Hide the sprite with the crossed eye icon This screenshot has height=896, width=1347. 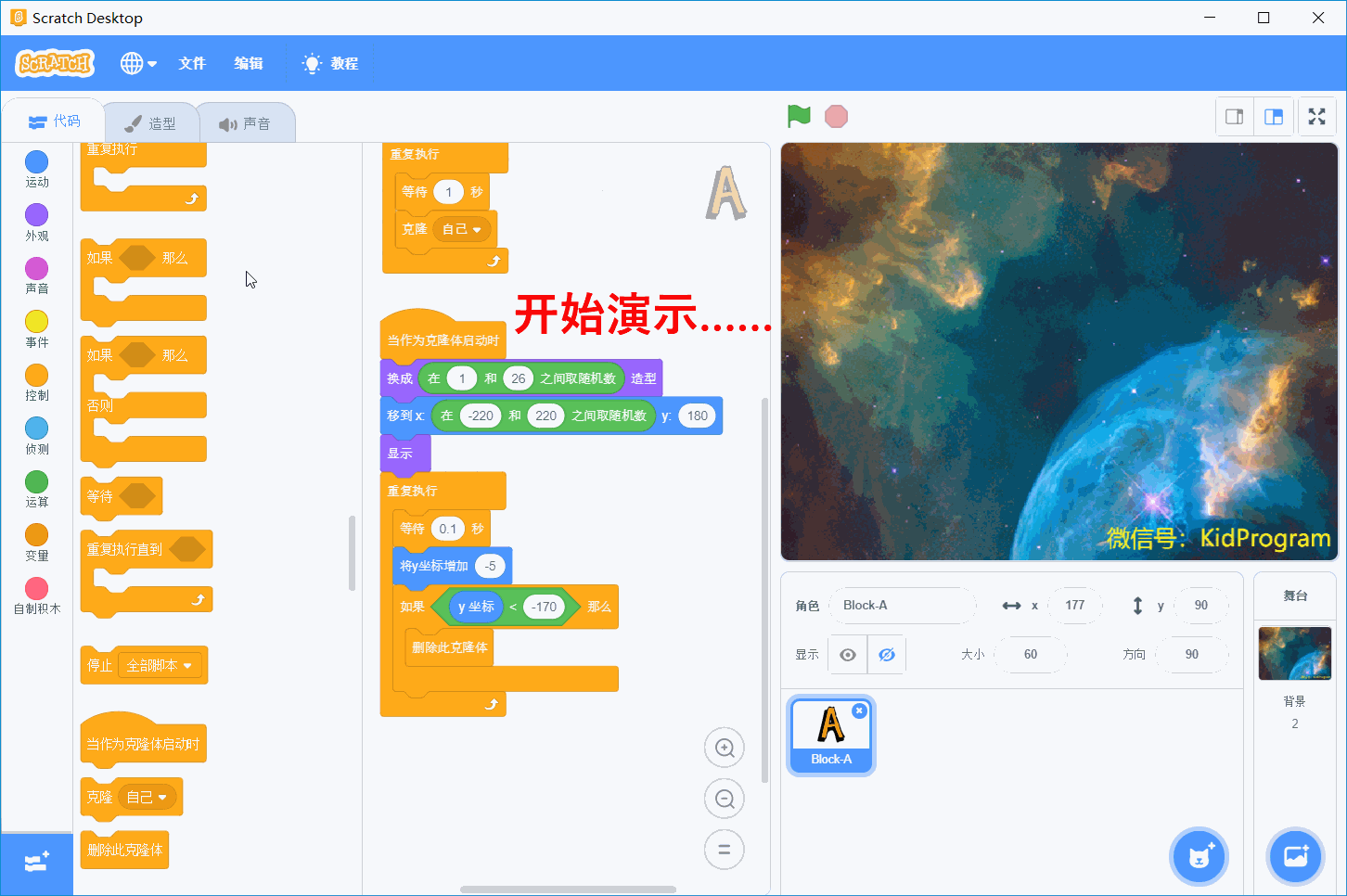point(887,655)
